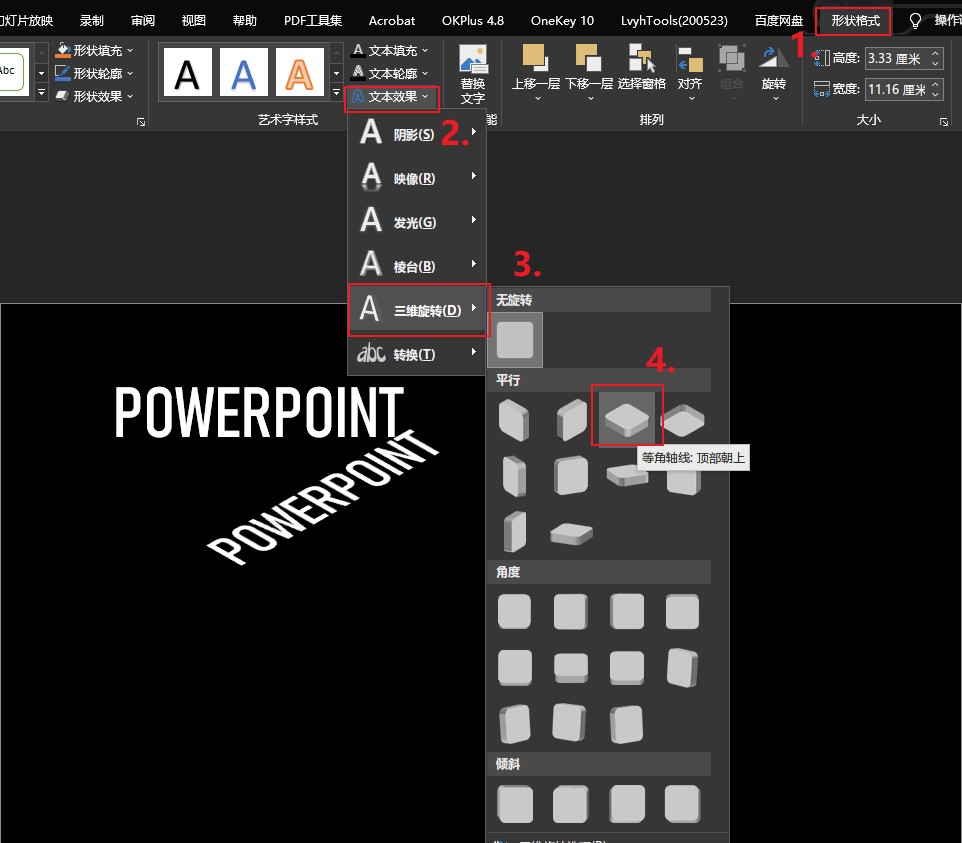Apply the perspective below preset under 角度

pos(682,612)
